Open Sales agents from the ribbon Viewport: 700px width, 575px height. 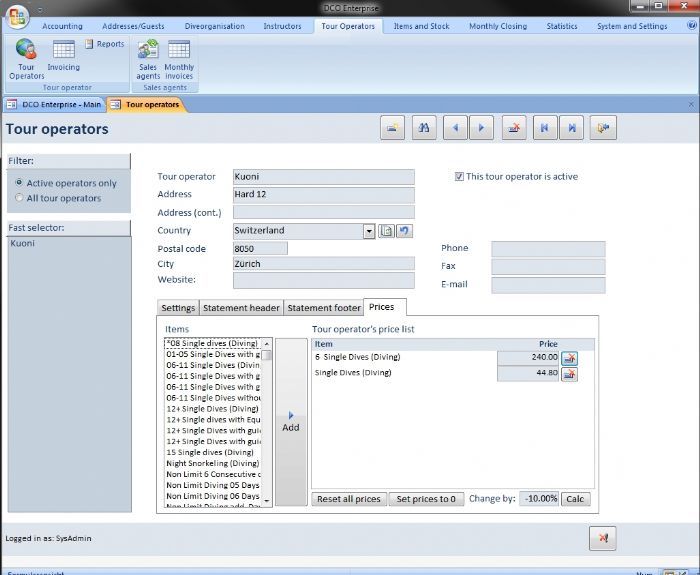click(148, 58)
